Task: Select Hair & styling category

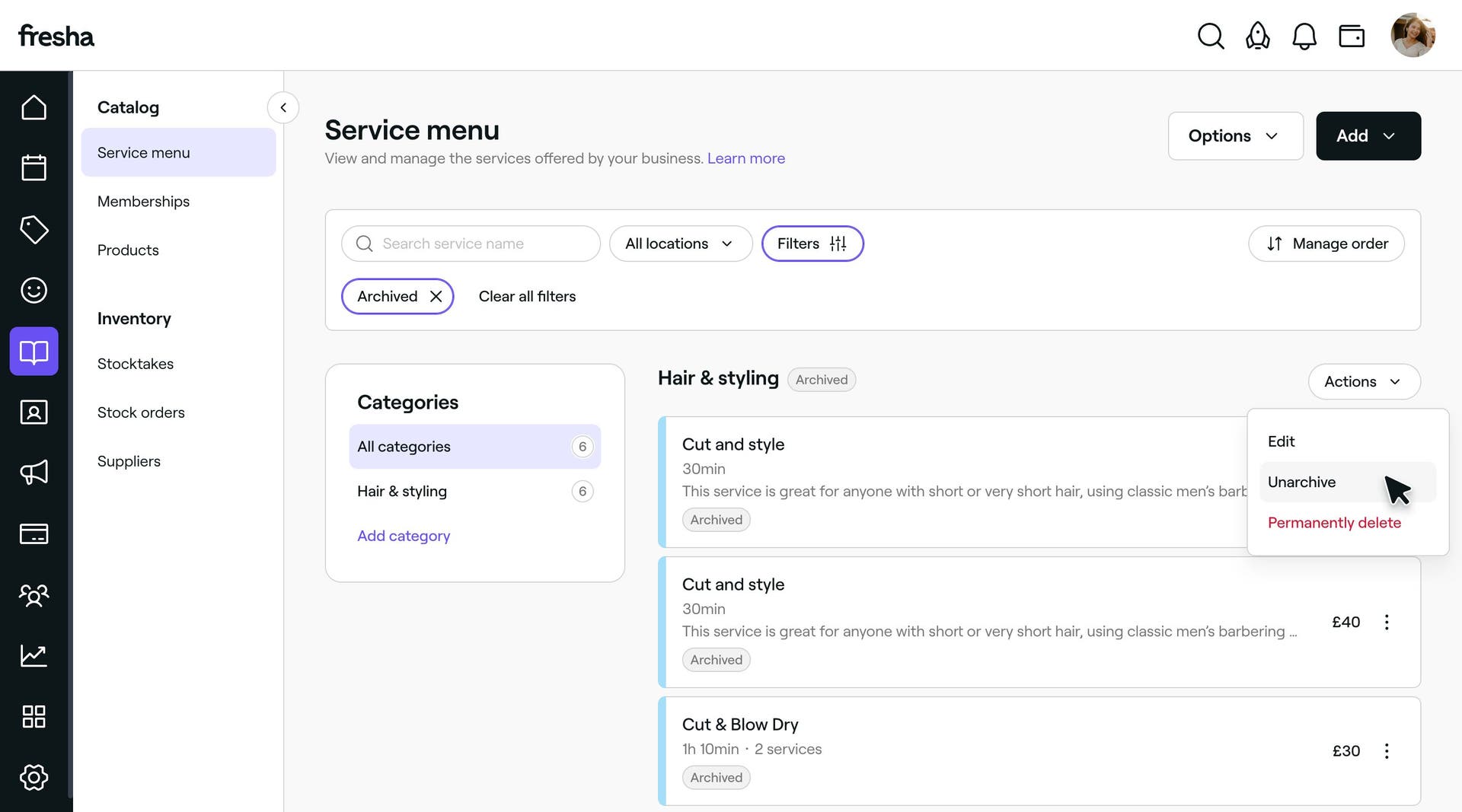Action: (x=474, y=492)
